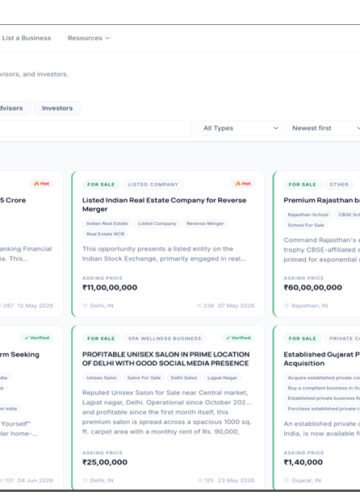Image resolution: width=360 pixels, height=504 pixels.
Task: Open the listing titled ending Crore
Action: point(13,200)
